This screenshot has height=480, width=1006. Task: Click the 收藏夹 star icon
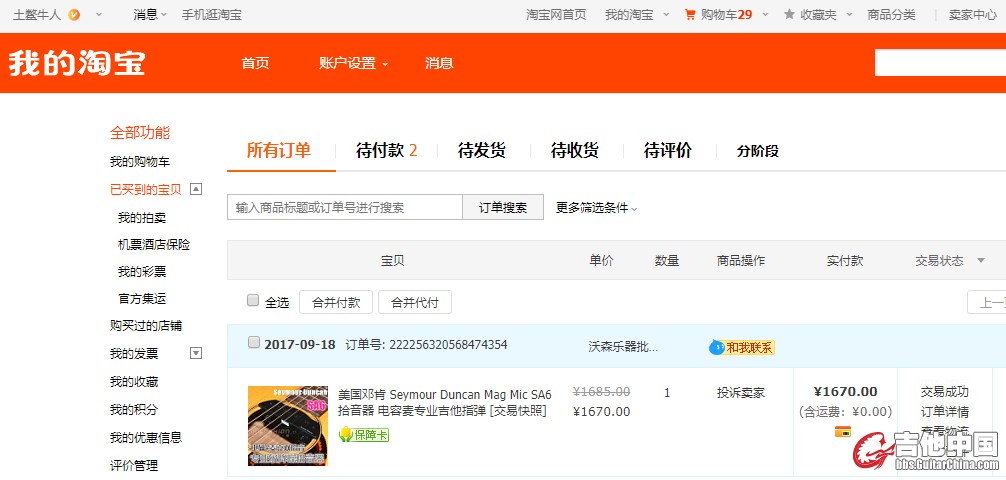(x=789, y=15)
